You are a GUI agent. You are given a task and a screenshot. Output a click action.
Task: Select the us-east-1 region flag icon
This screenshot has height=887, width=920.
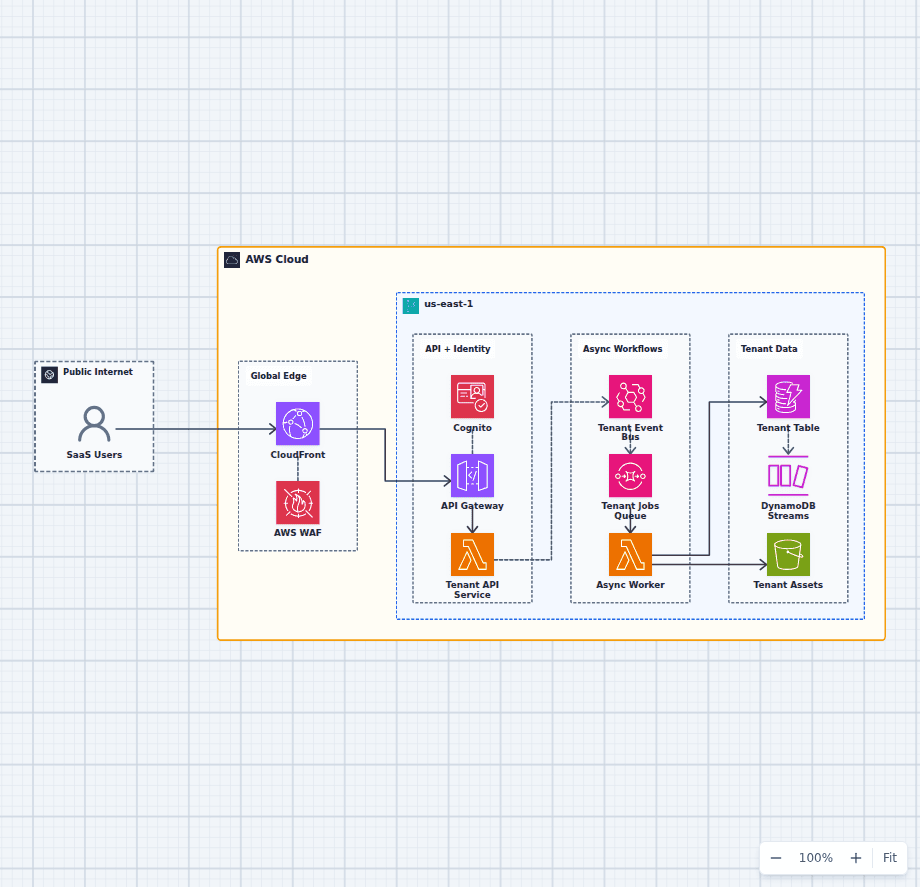point(411,306)
